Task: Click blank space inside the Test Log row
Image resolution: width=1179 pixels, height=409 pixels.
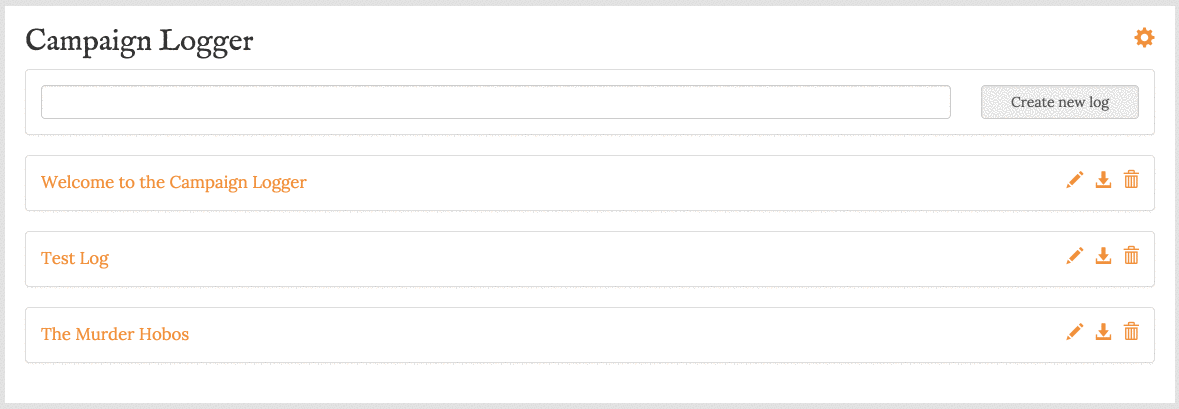Action: pos(586,259)
